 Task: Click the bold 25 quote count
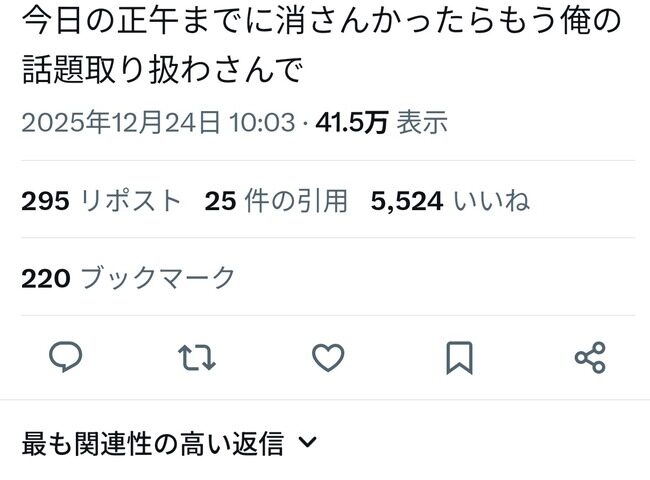click(221, 201)
